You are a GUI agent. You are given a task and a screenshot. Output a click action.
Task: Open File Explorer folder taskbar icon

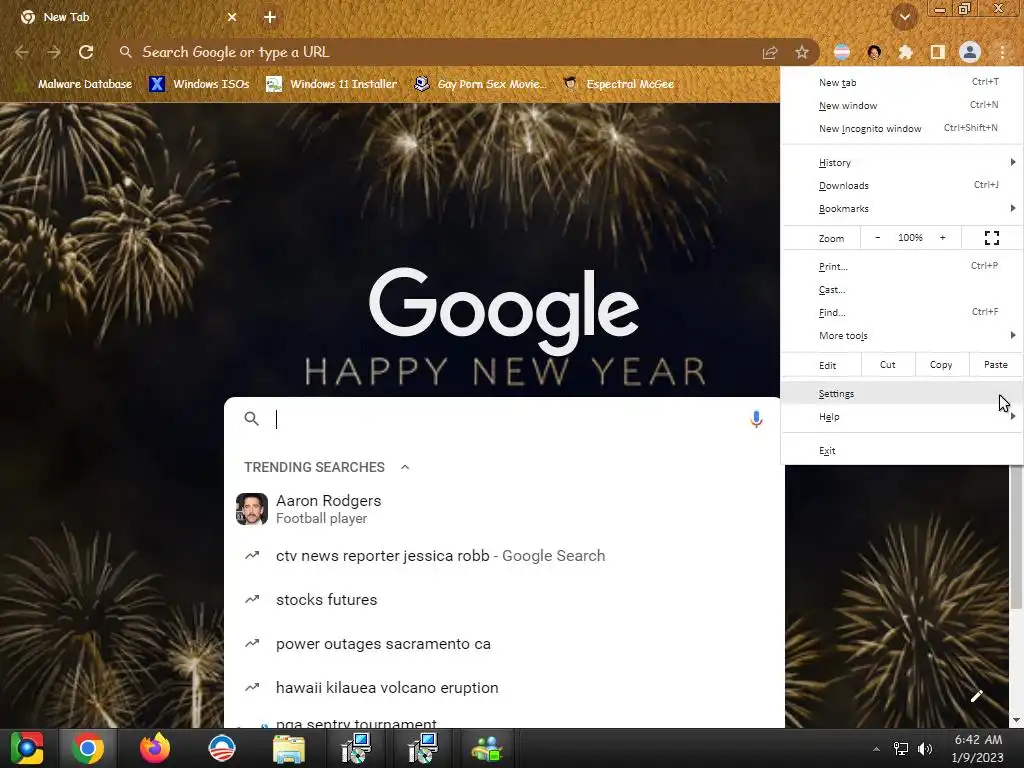pos(289,748)
